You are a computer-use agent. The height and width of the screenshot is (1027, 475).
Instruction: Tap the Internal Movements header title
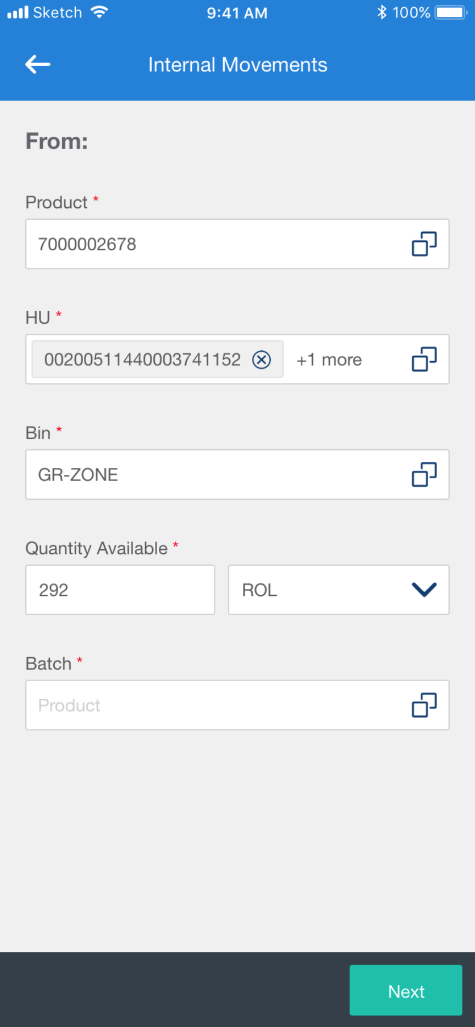coord(238,65)
